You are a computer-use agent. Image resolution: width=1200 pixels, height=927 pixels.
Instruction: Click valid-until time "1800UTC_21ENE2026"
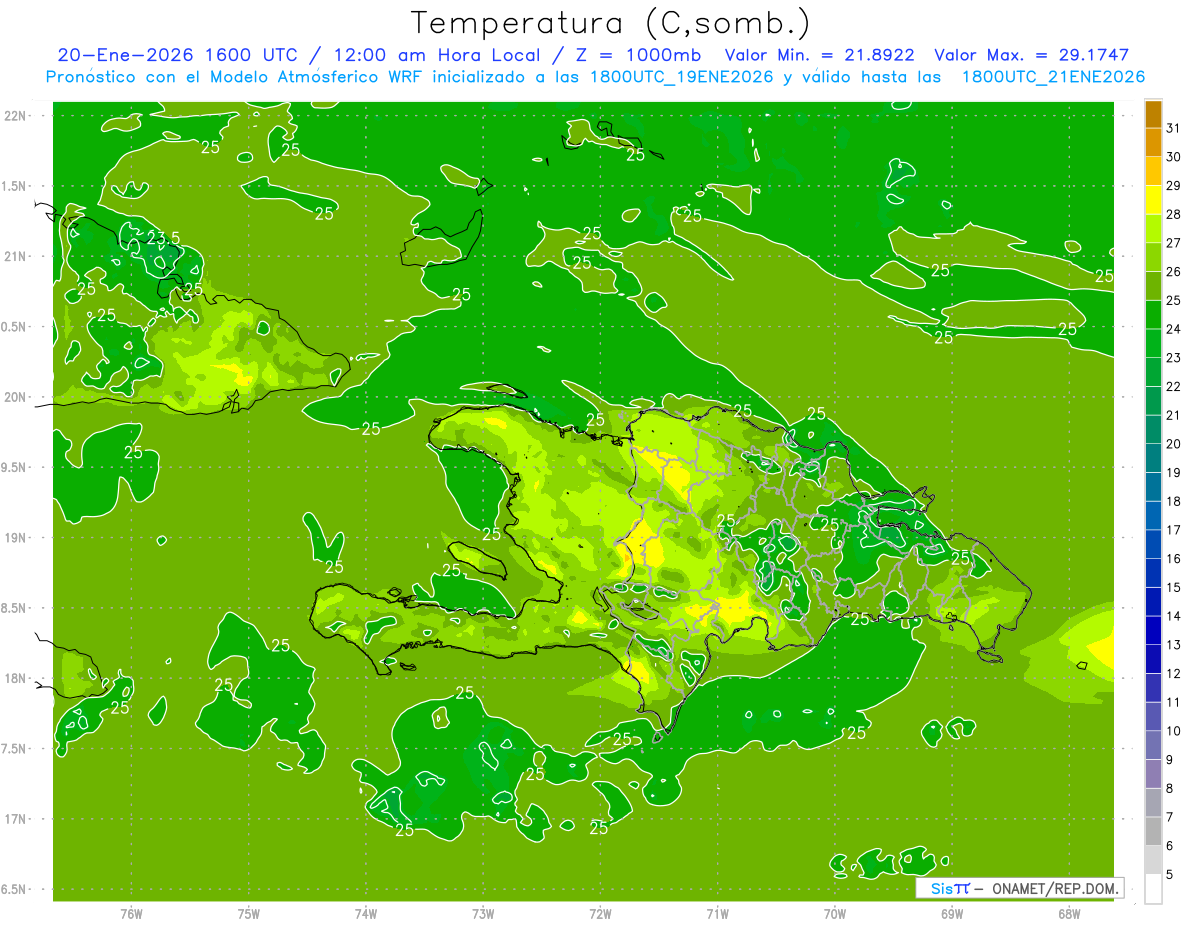click(x=1053, y=77)
